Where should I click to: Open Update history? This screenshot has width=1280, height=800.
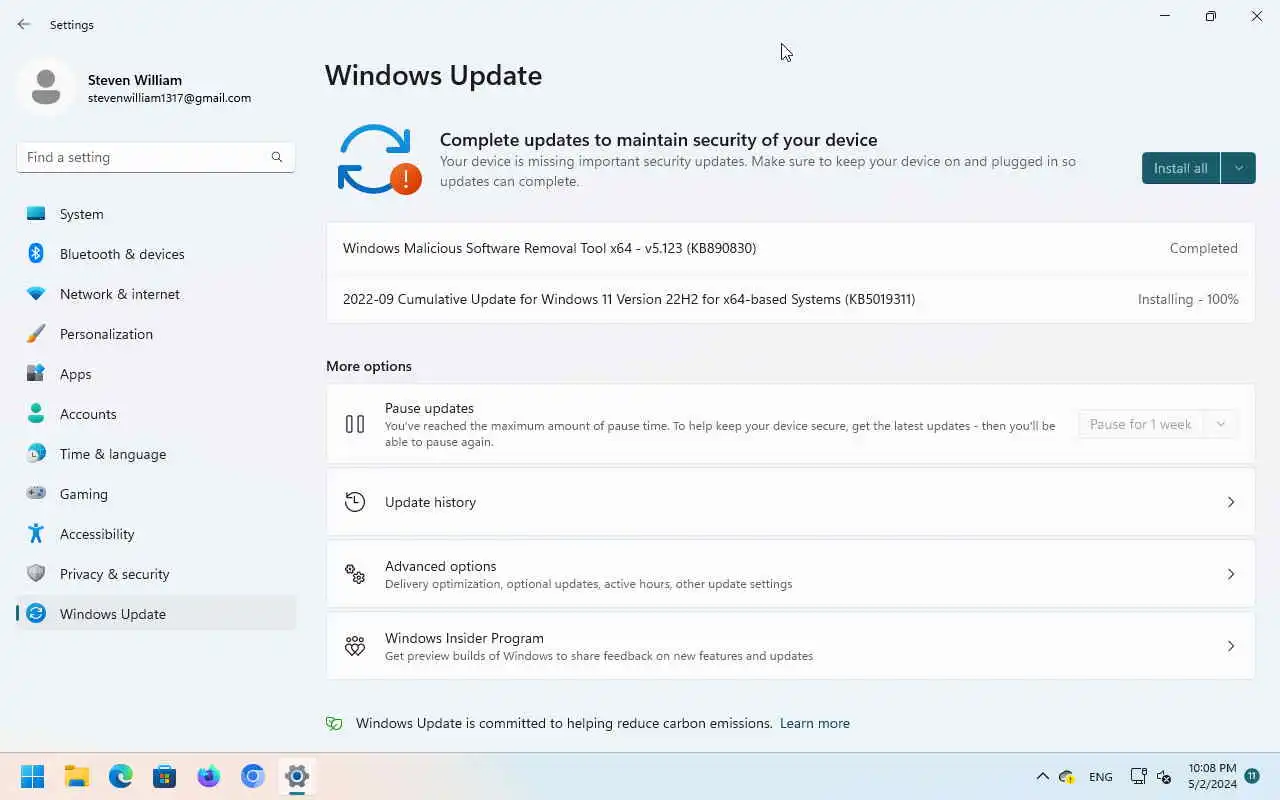[790, 502]
